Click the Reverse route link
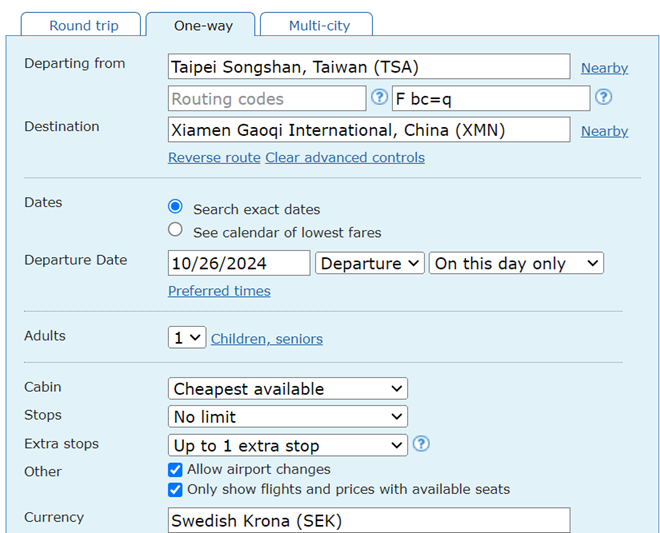Image resolution: width=660 pixels, height=533 pixels. pos(214,158)
